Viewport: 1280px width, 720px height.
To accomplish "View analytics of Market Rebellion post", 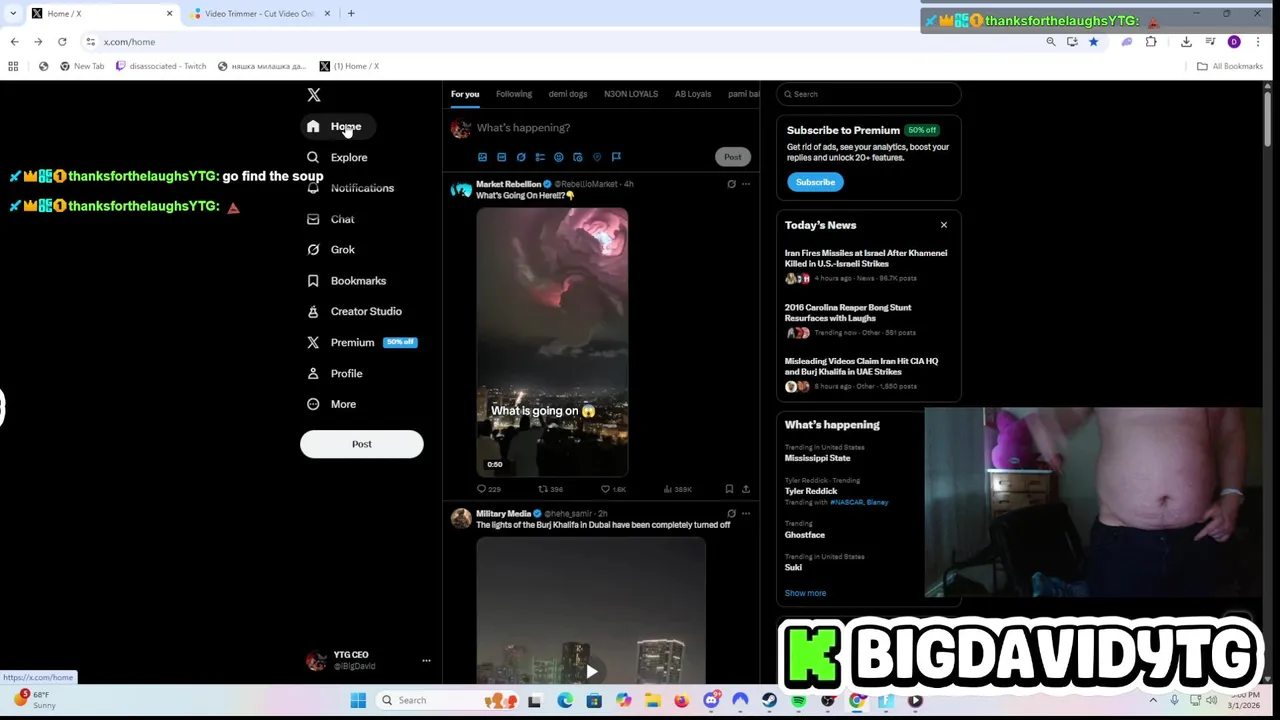I will coord(678,489).
